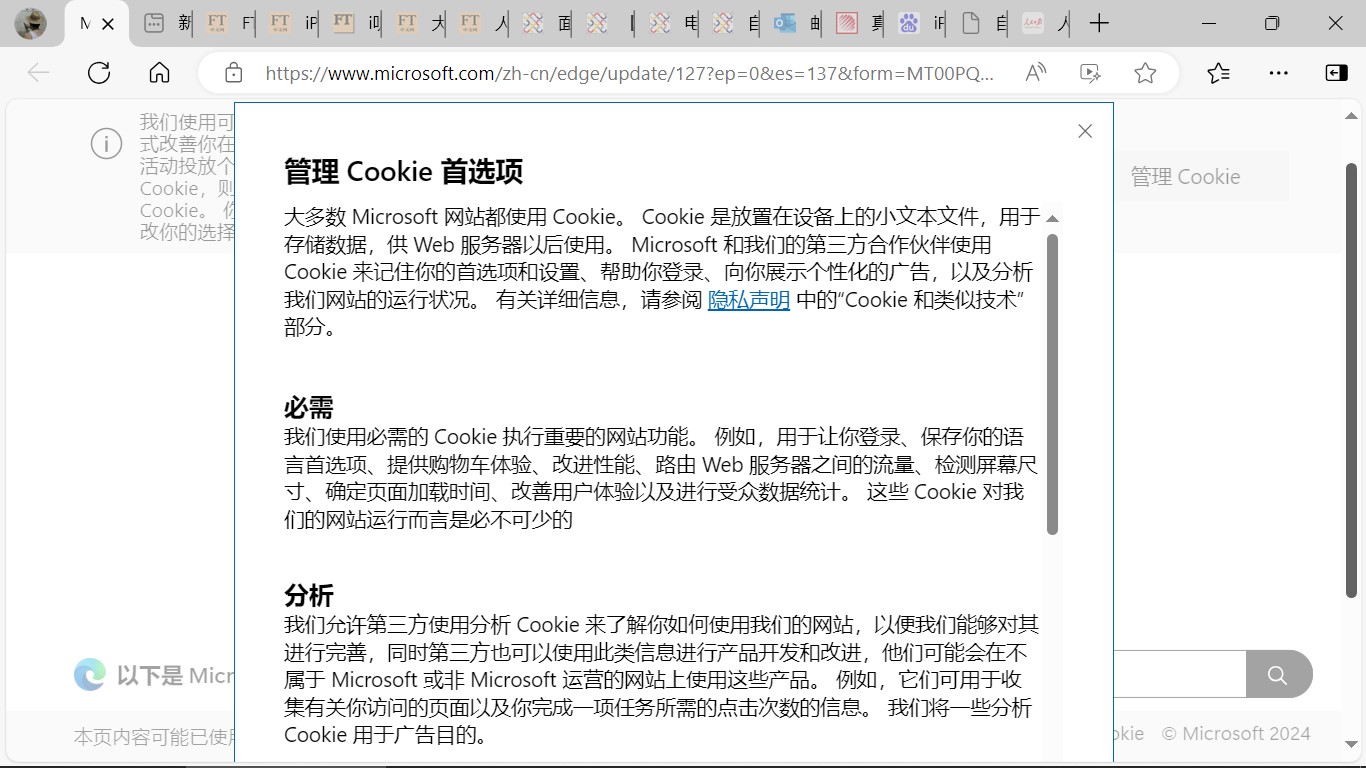Screen dimensions: 1366x768
Task: Switch to the Baidu paw tab
Action: click(924, 24)
